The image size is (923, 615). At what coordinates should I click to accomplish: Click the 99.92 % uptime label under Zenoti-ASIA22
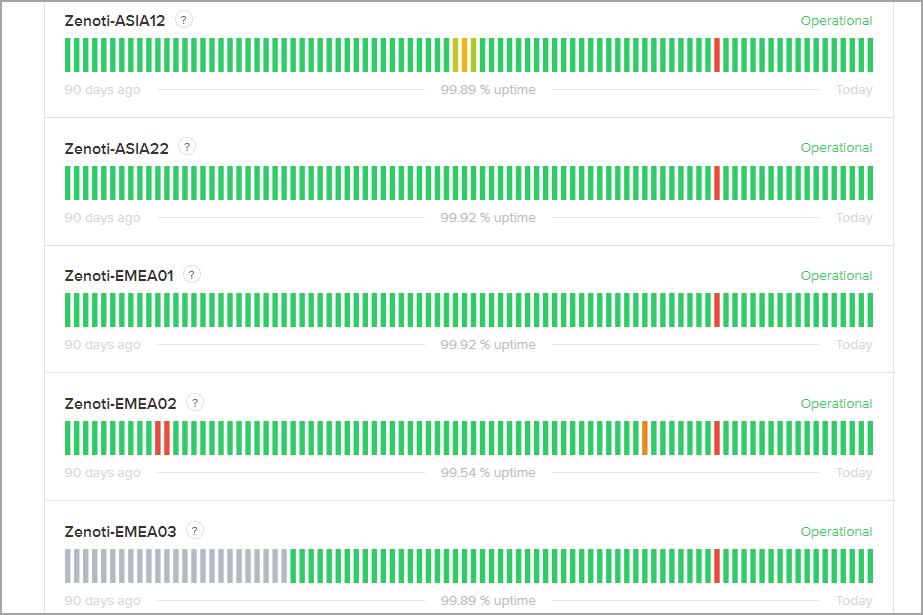tap(489, 217)
